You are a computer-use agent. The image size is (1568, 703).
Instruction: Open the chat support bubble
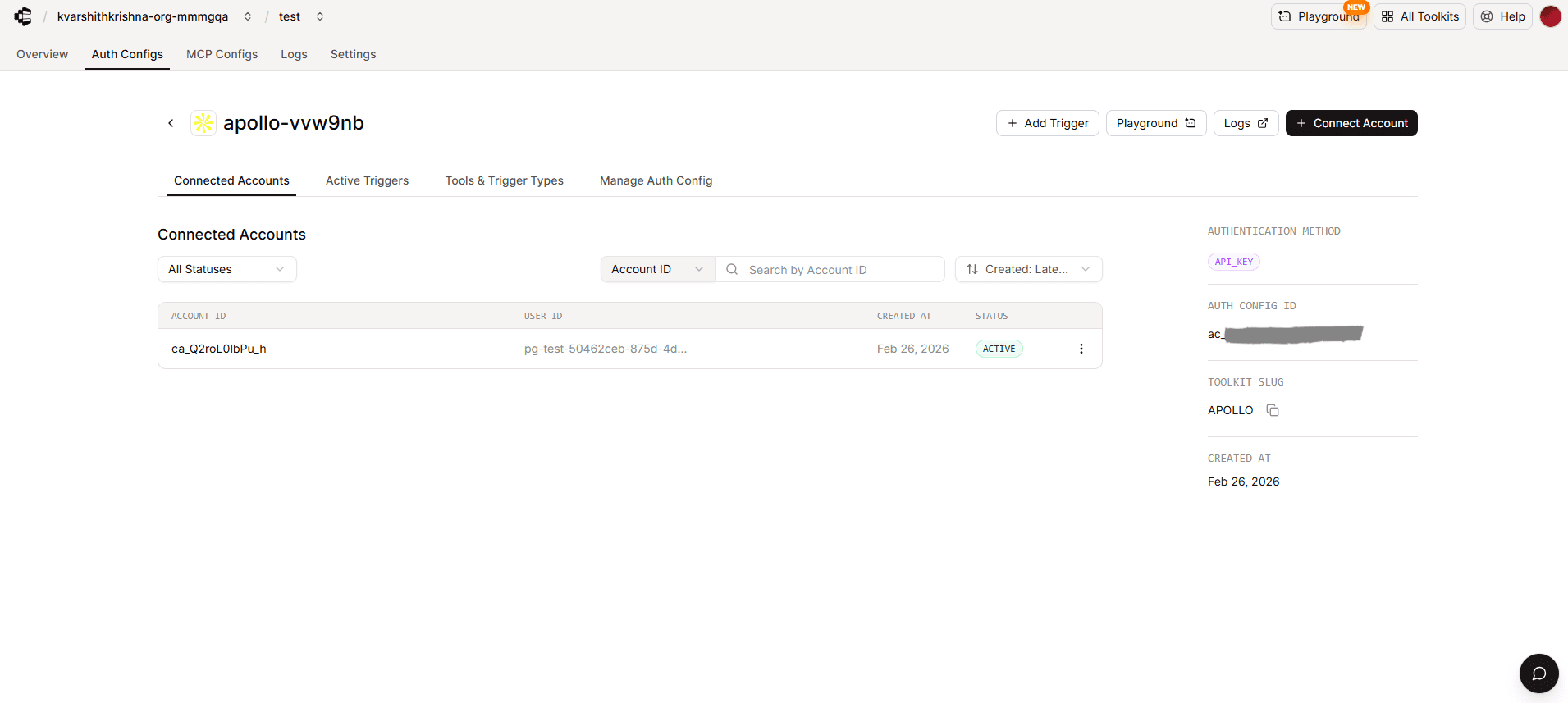click(1539, 673)
